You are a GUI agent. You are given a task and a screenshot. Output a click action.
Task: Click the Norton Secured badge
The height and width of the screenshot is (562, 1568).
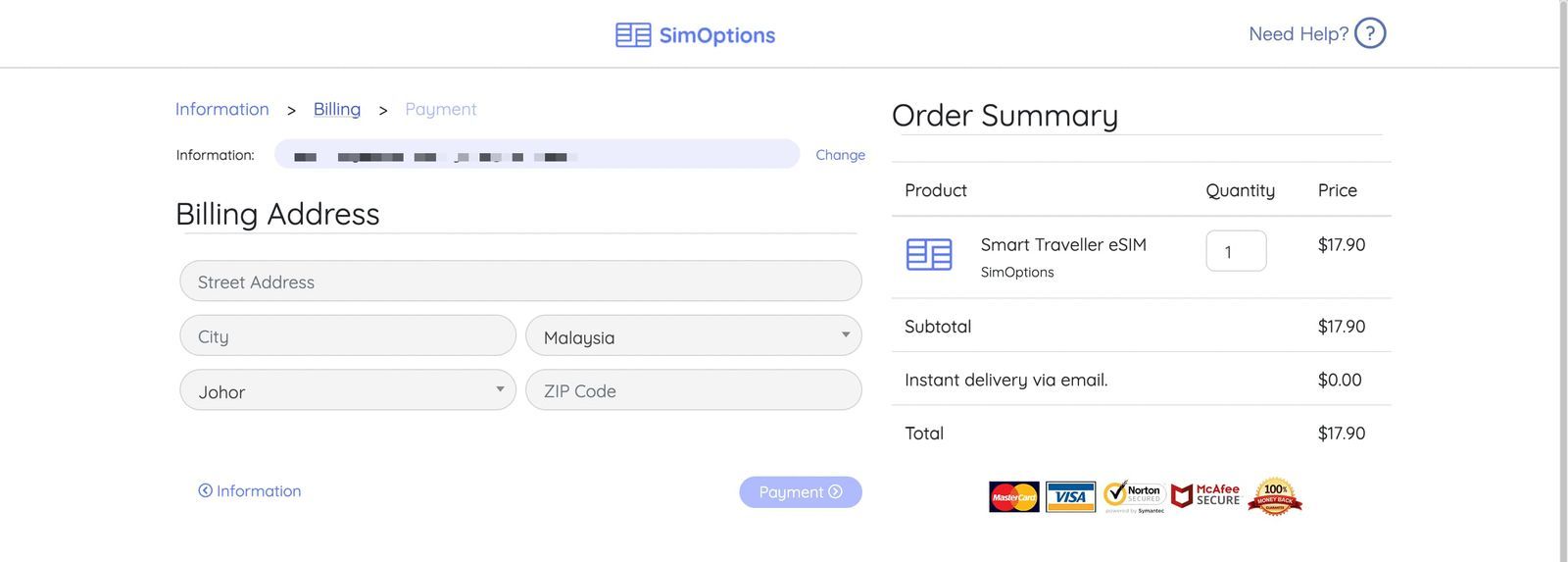tap(1134, 497)
